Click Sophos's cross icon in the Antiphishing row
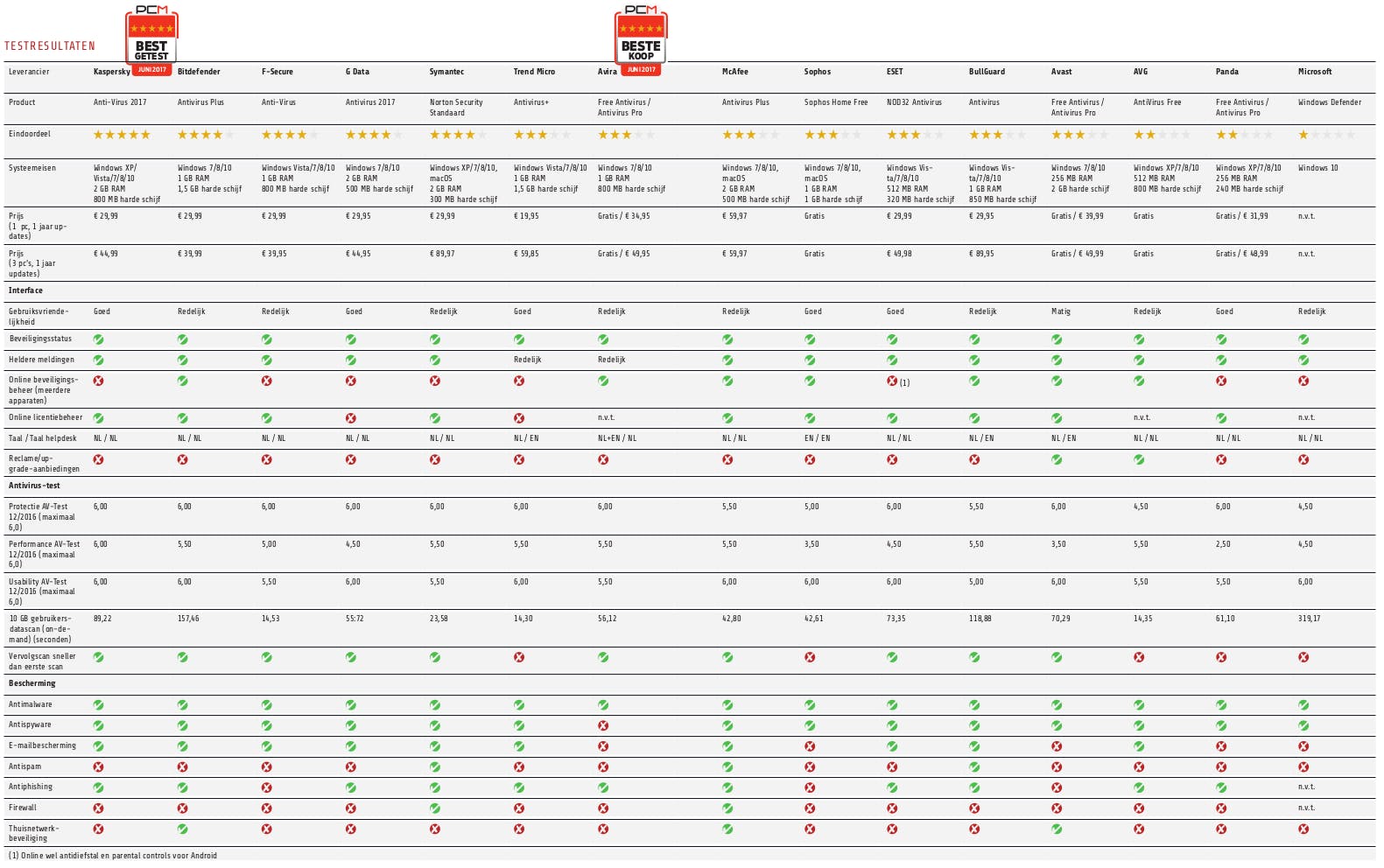The width and height of the screenshot is (1384, 868). 810,787
